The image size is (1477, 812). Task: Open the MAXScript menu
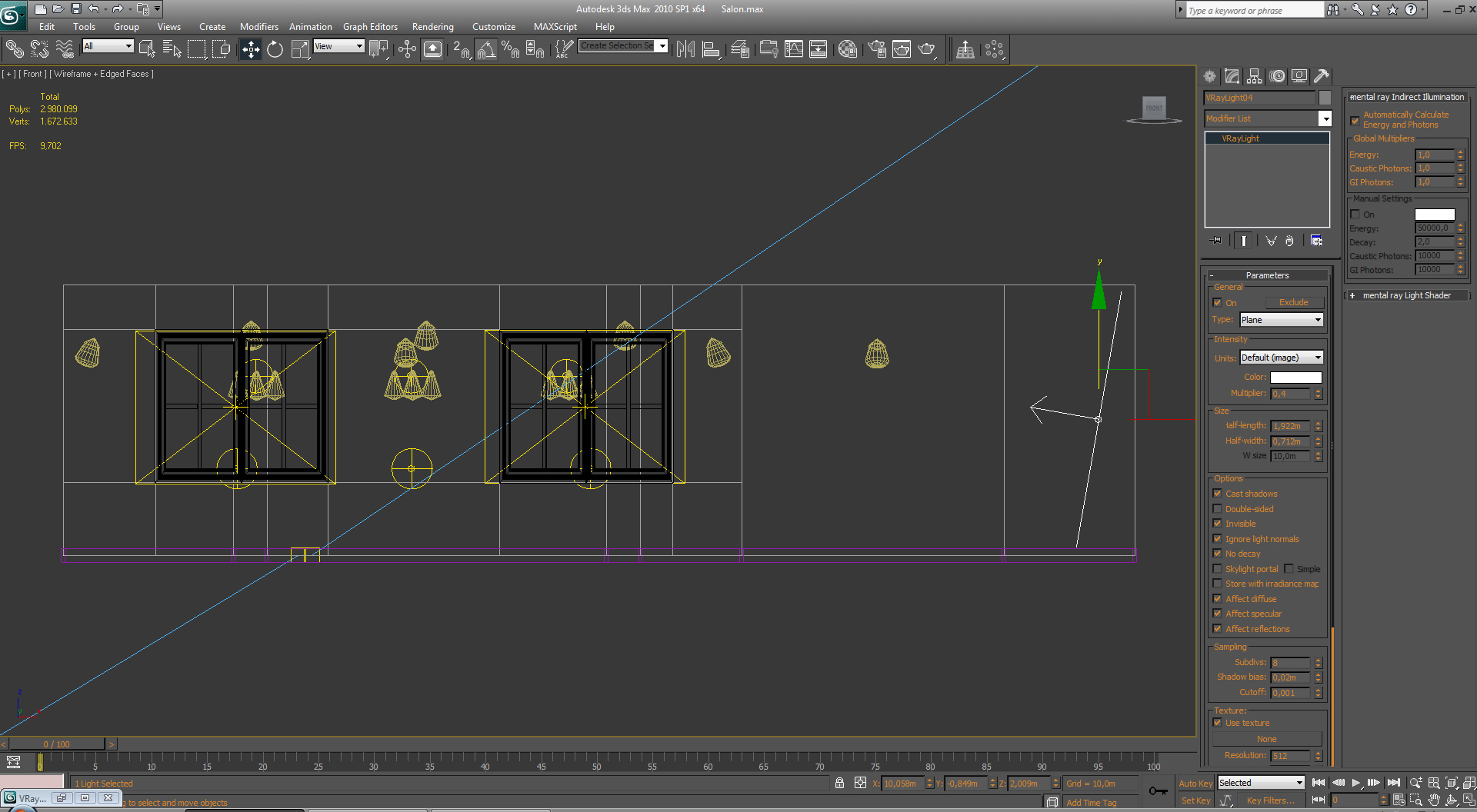[555, 27]
